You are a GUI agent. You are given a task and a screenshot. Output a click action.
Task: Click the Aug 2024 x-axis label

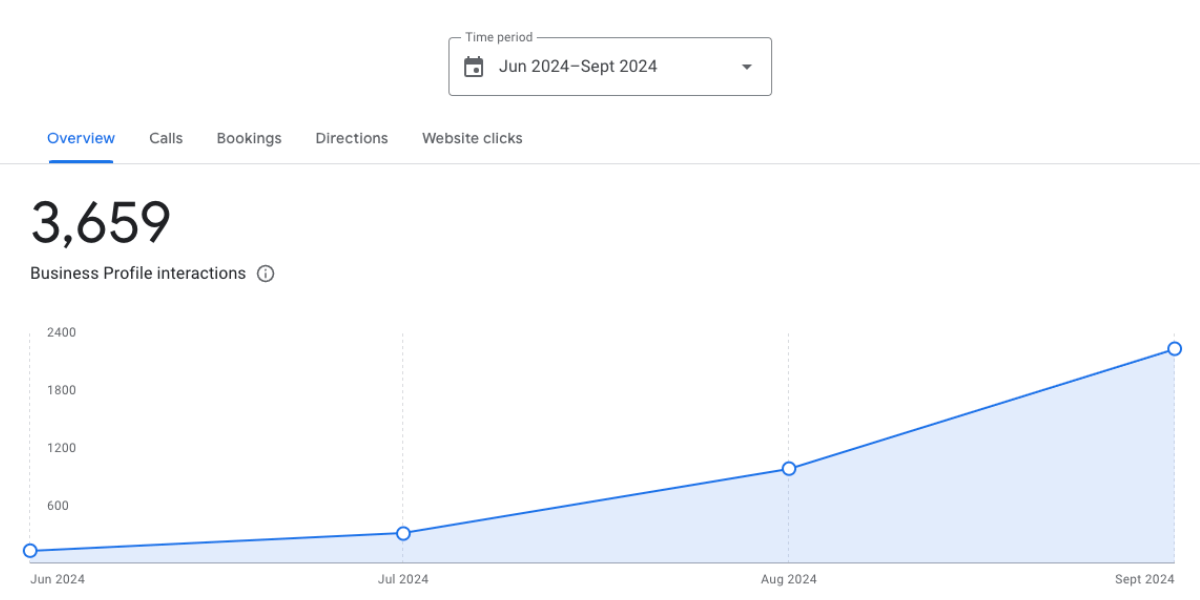tap(789, 579)
